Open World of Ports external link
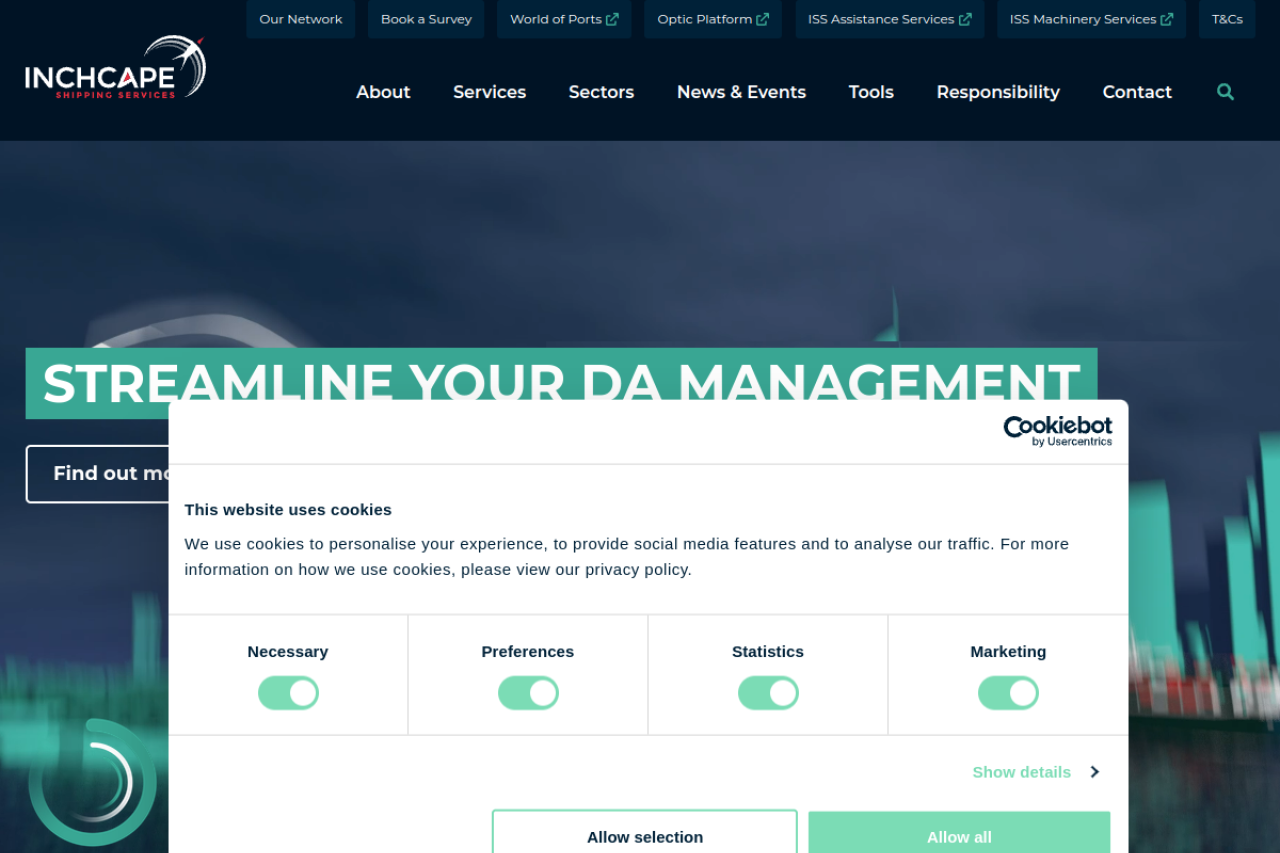Image resolution: width=1280 pixels, height=853 pixels. 564,19
